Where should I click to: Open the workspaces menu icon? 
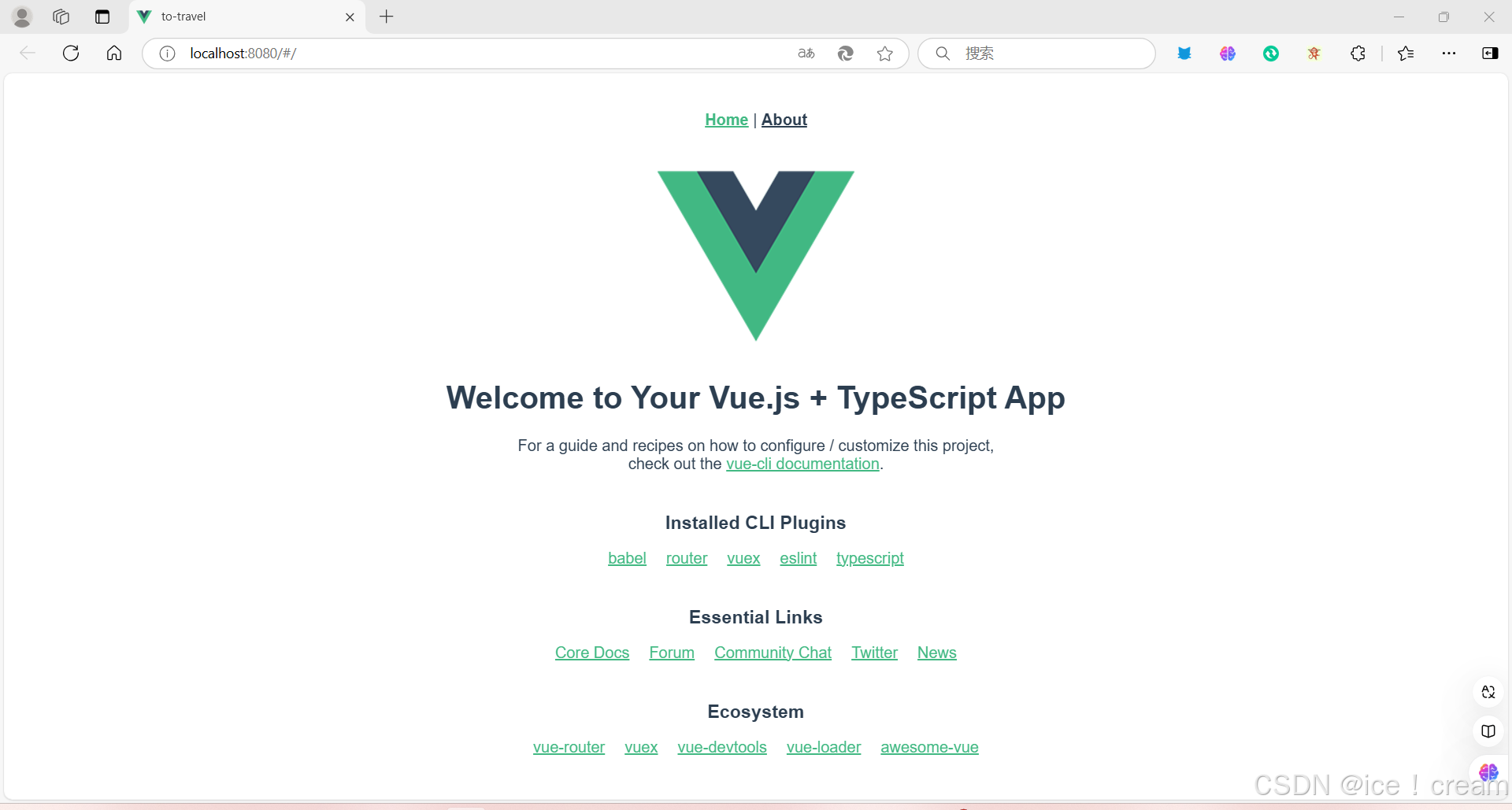click(x=61, y=17)
